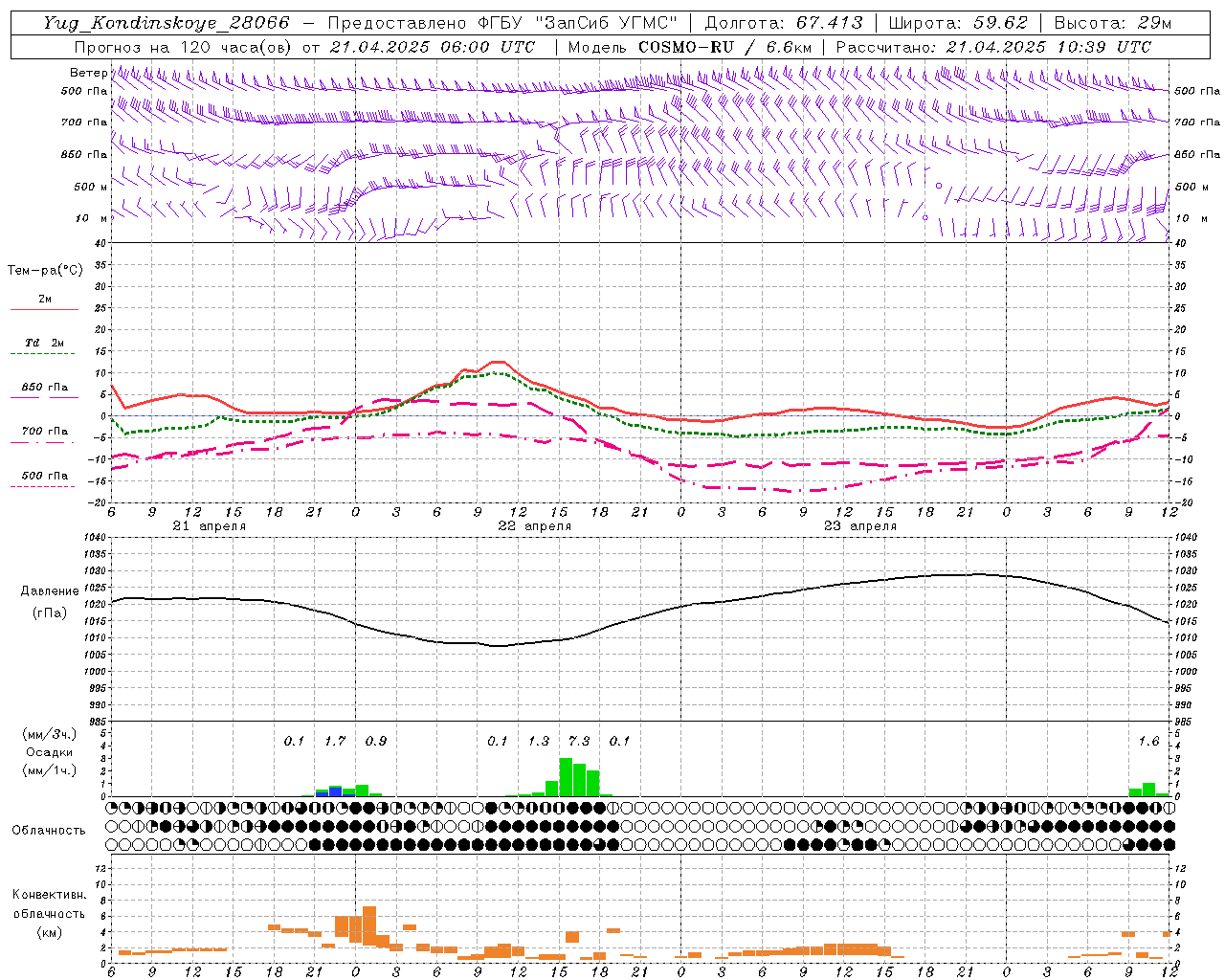Click the (км) unit label

(x=49, y=932)
